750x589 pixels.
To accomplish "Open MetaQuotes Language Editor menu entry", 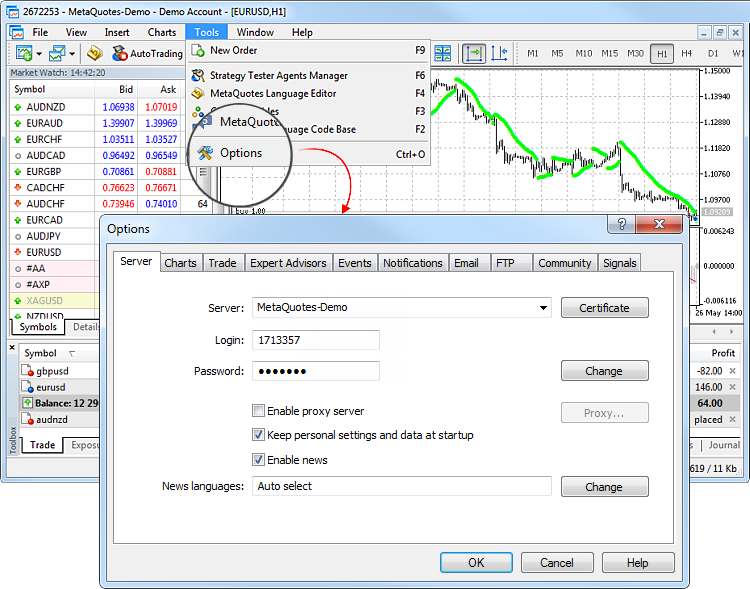I will pyautogui.click(x=308, y=93).
